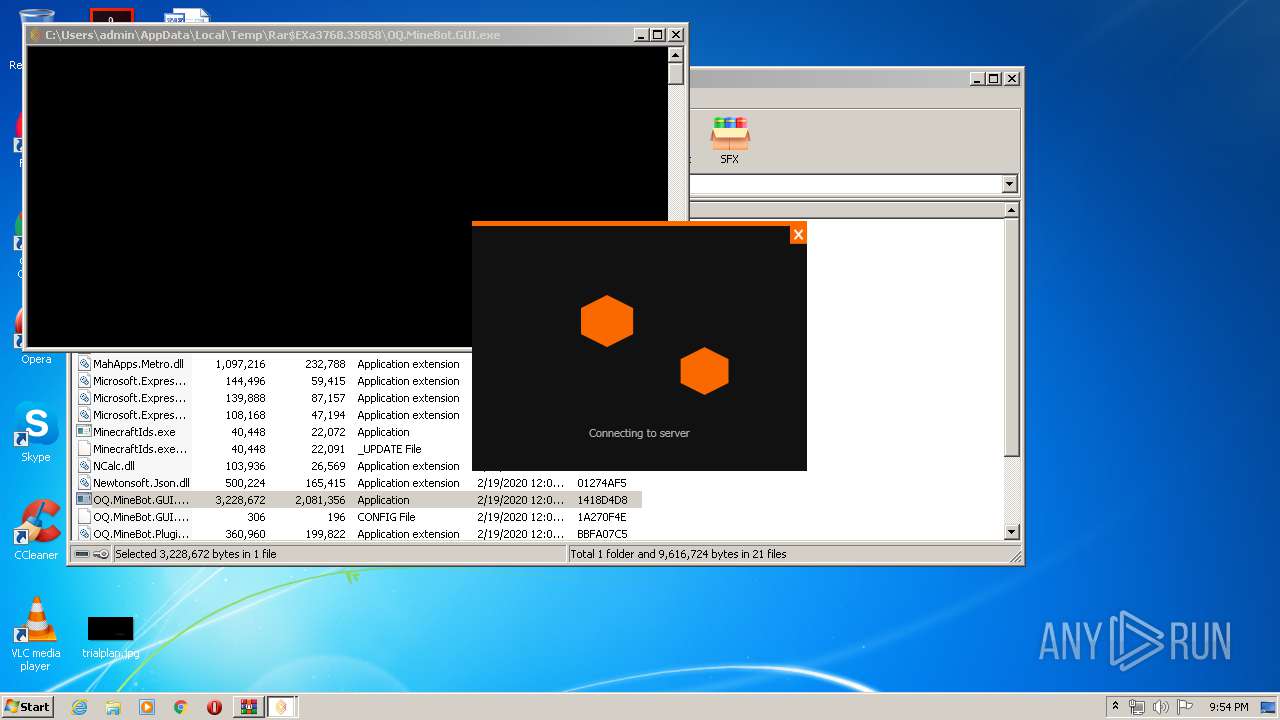The width and height of the screenshot is (1280, 720).
Task: Open the WinRAR address path dropdown
Action: coord(1009,184)
